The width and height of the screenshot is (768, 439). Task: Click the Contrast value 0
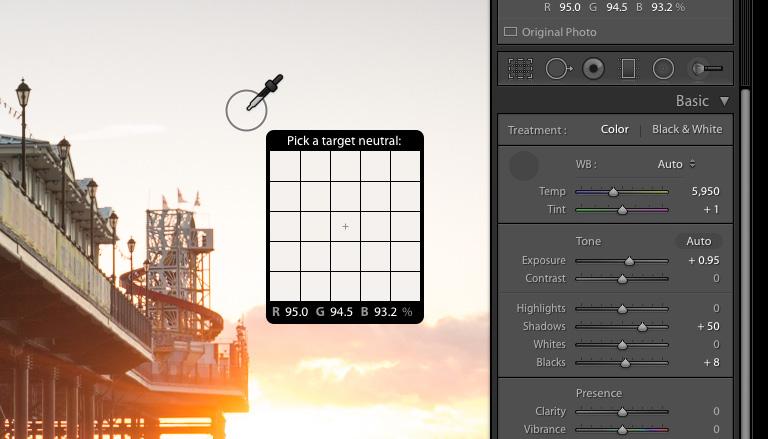tap(716, 278)
